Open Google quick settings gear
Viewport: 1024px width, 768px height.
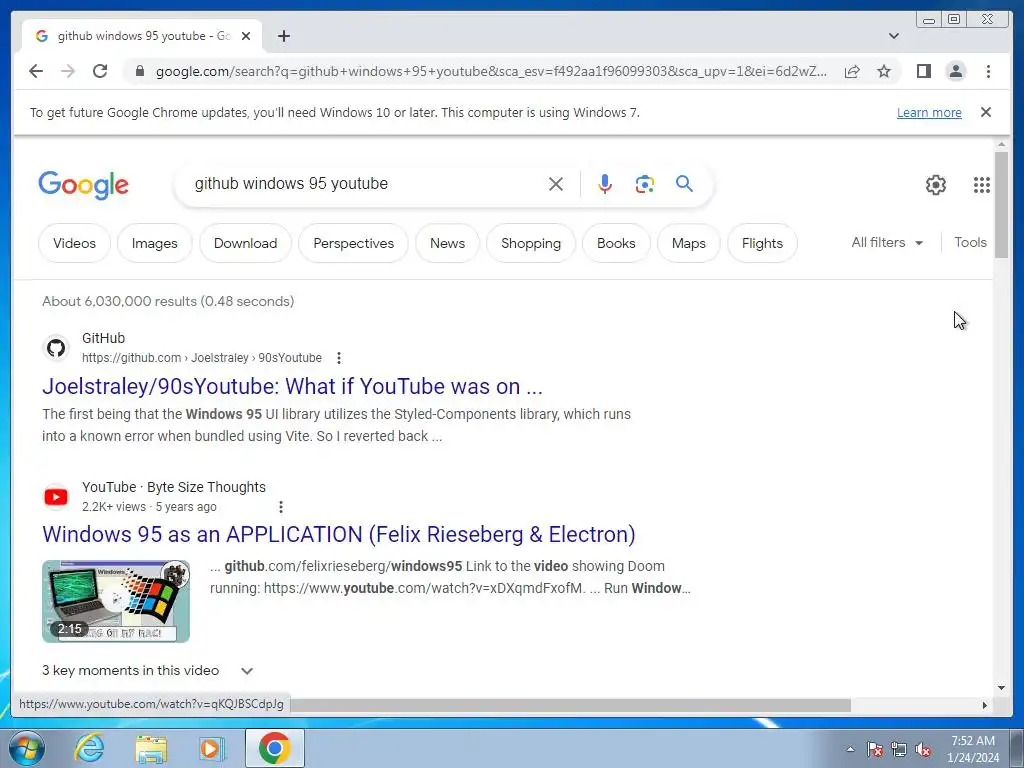(935, 185)
